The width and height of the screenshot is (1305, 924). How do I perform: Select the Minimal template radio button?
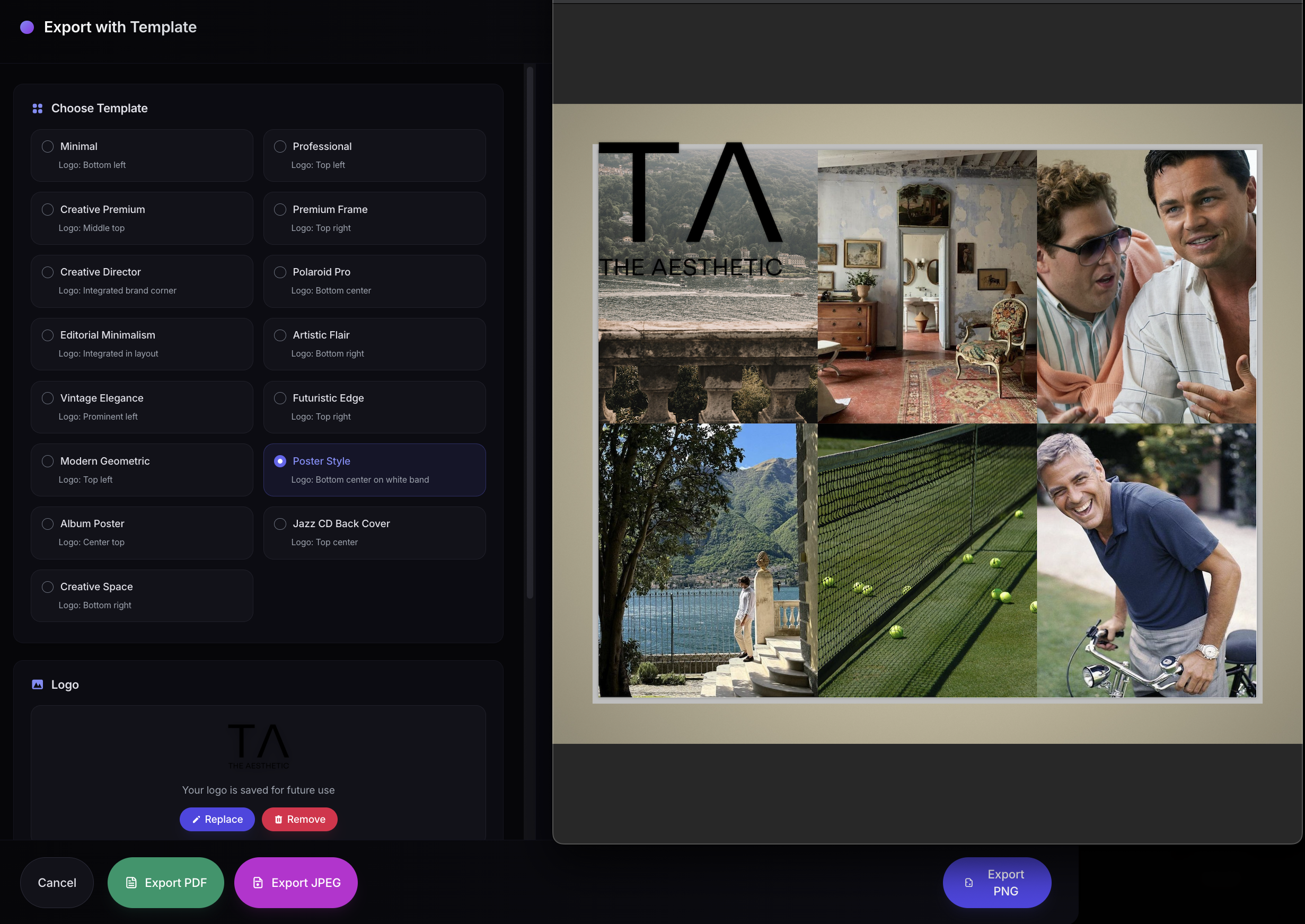pyautogui.click(x=48, y=146)
